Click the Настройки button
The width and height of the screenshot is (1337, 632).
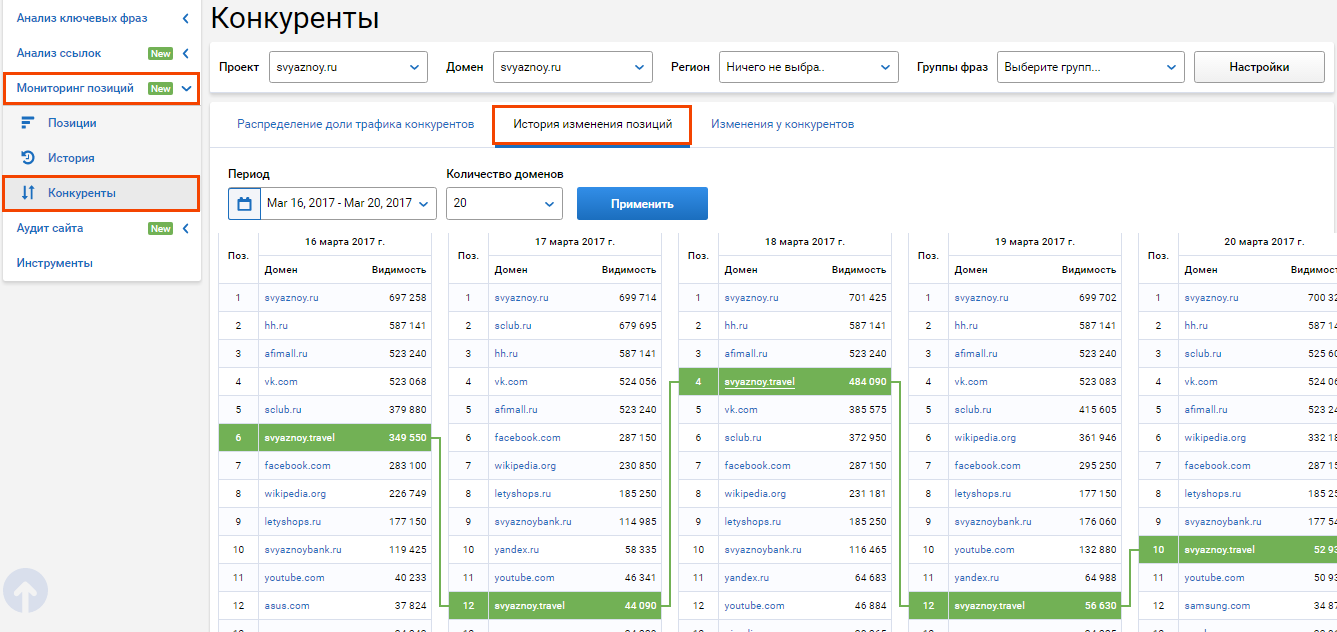(1259, 68)
